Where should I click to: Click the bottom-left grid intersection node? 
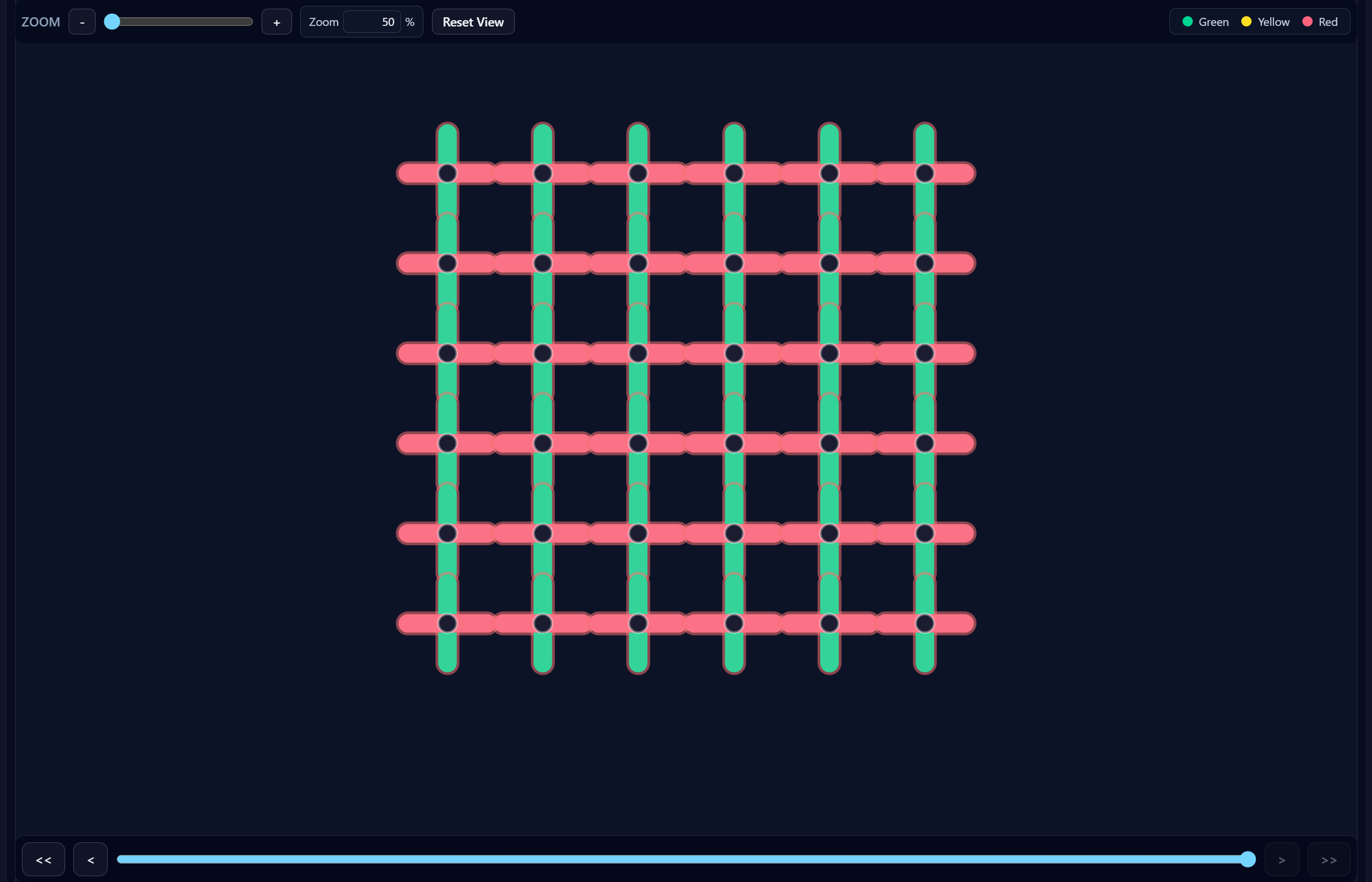(448, 624)
